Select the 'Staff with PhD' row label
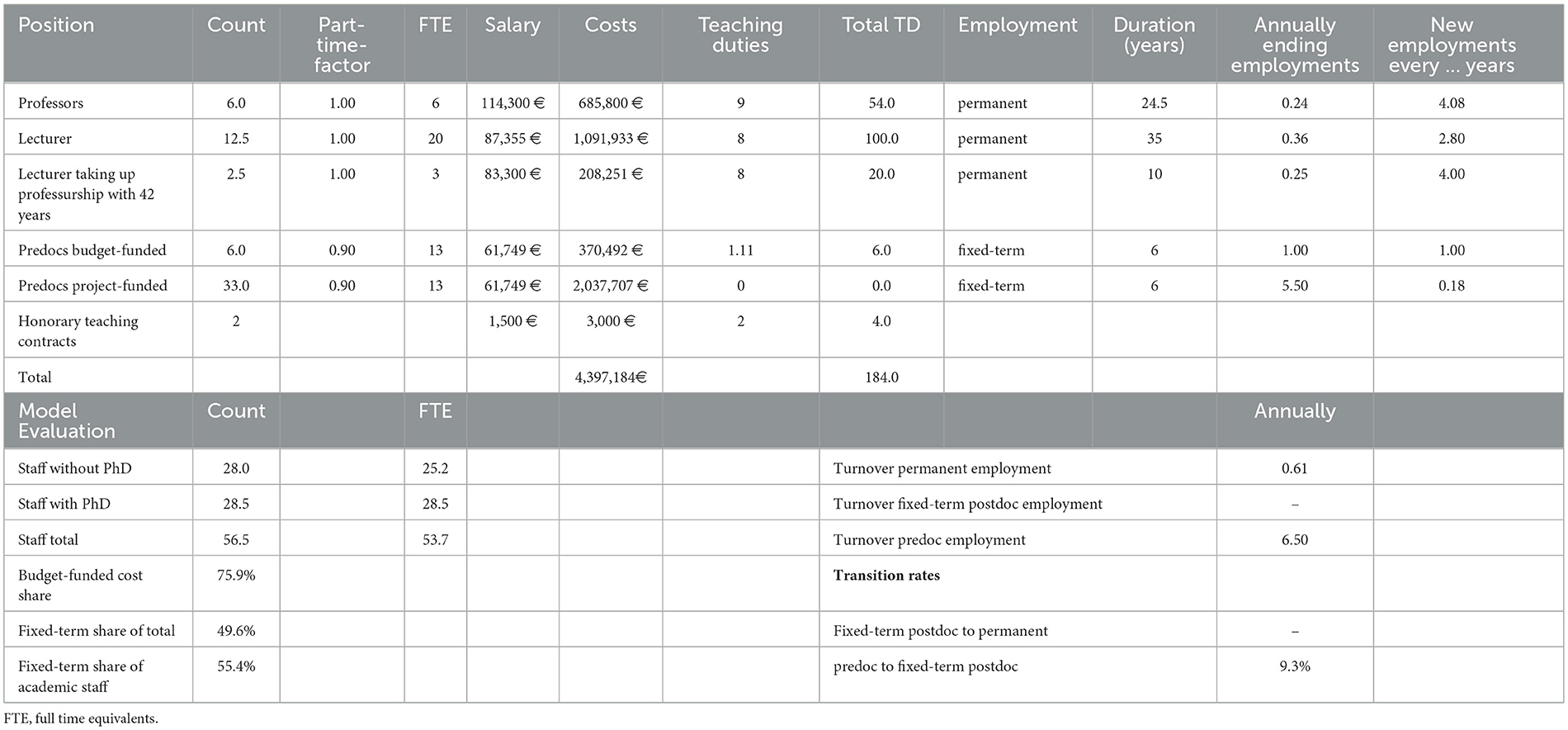1568x730 pixels. point(64,504)
